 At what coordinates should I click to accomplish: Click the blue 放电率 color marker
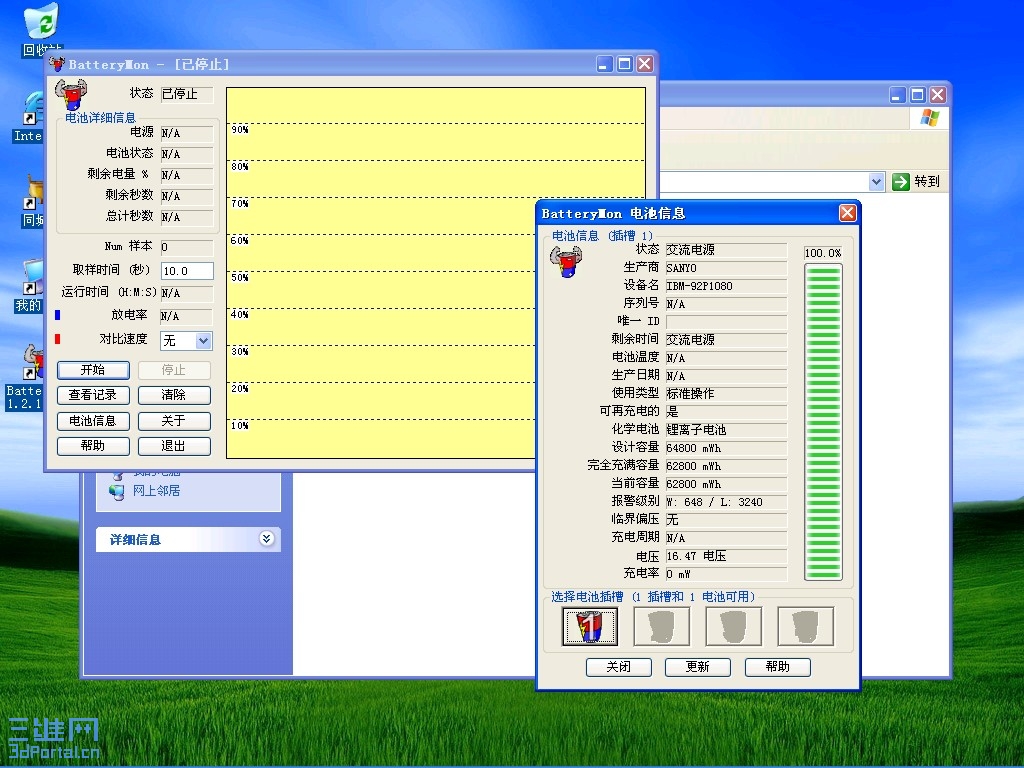point(57,315)
